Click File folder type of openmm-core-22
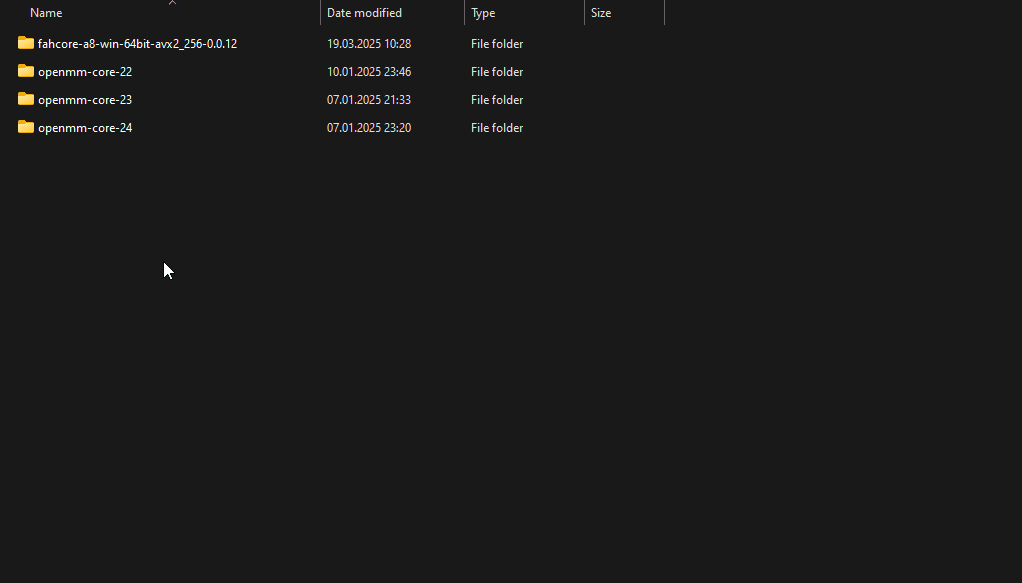This screenshot has height=583, width=1022. [497, 72]
